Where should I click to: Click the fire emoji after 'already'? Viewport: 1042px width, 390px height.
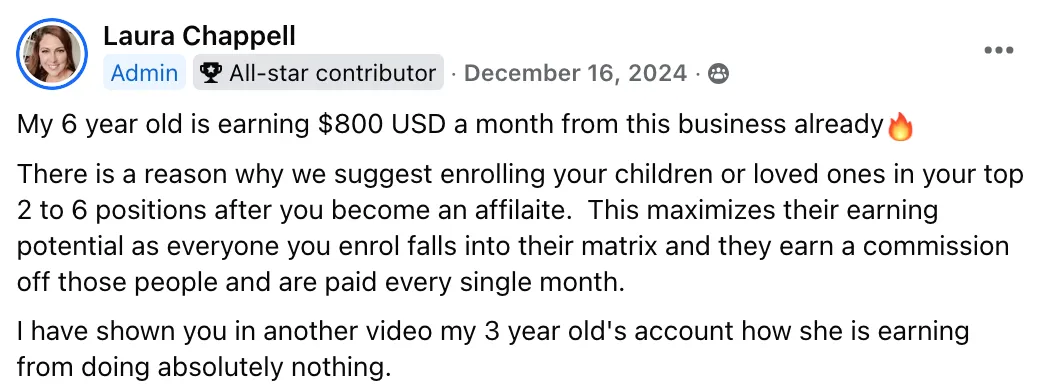pos(900,127)
